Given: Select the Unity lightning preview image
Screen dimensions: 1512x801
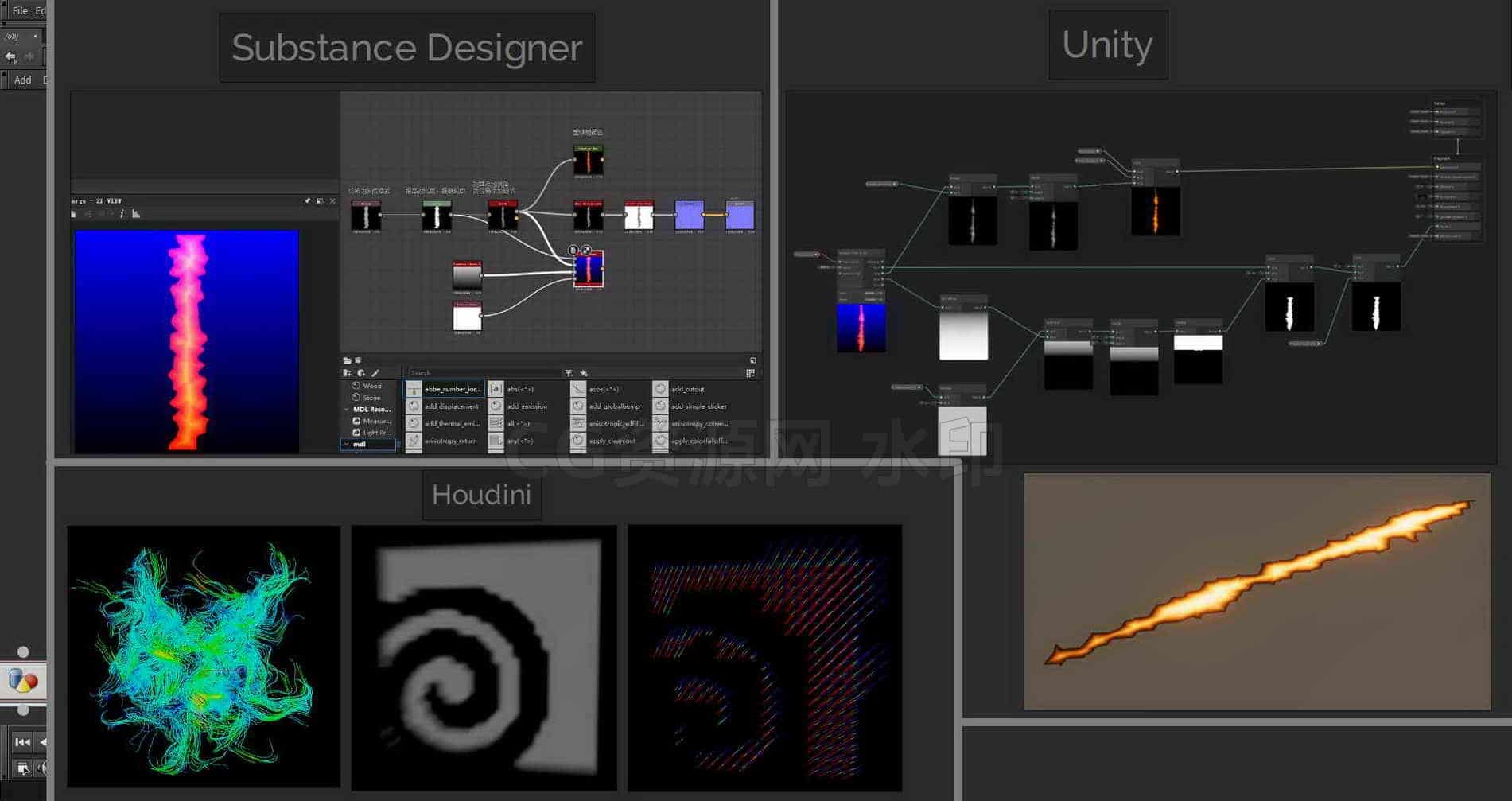Looking at the screenshot, I should pyautogui.click(x=1257, y=592).
